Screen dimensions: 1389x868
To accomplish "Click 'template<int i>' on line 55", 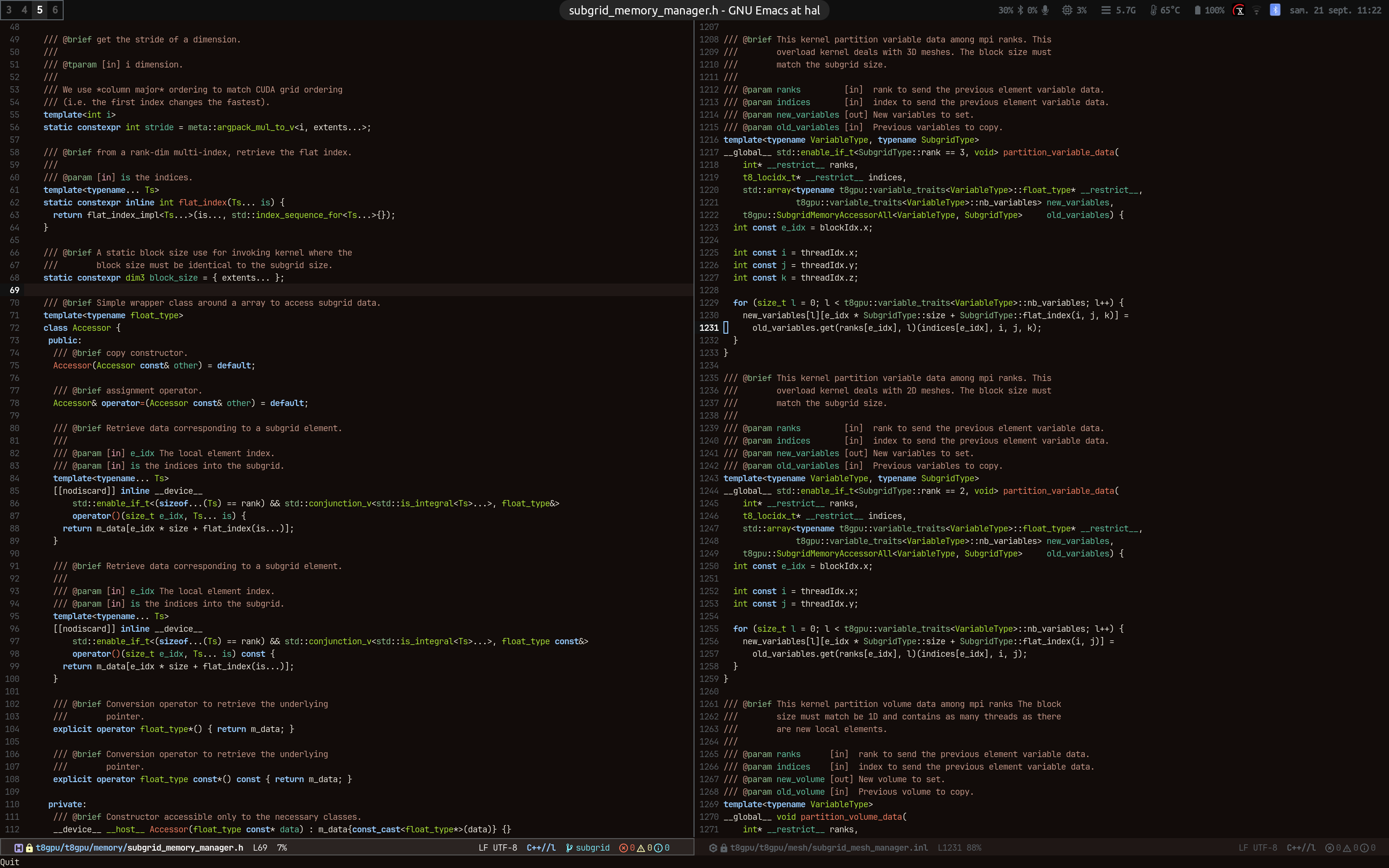I will 80,115.
